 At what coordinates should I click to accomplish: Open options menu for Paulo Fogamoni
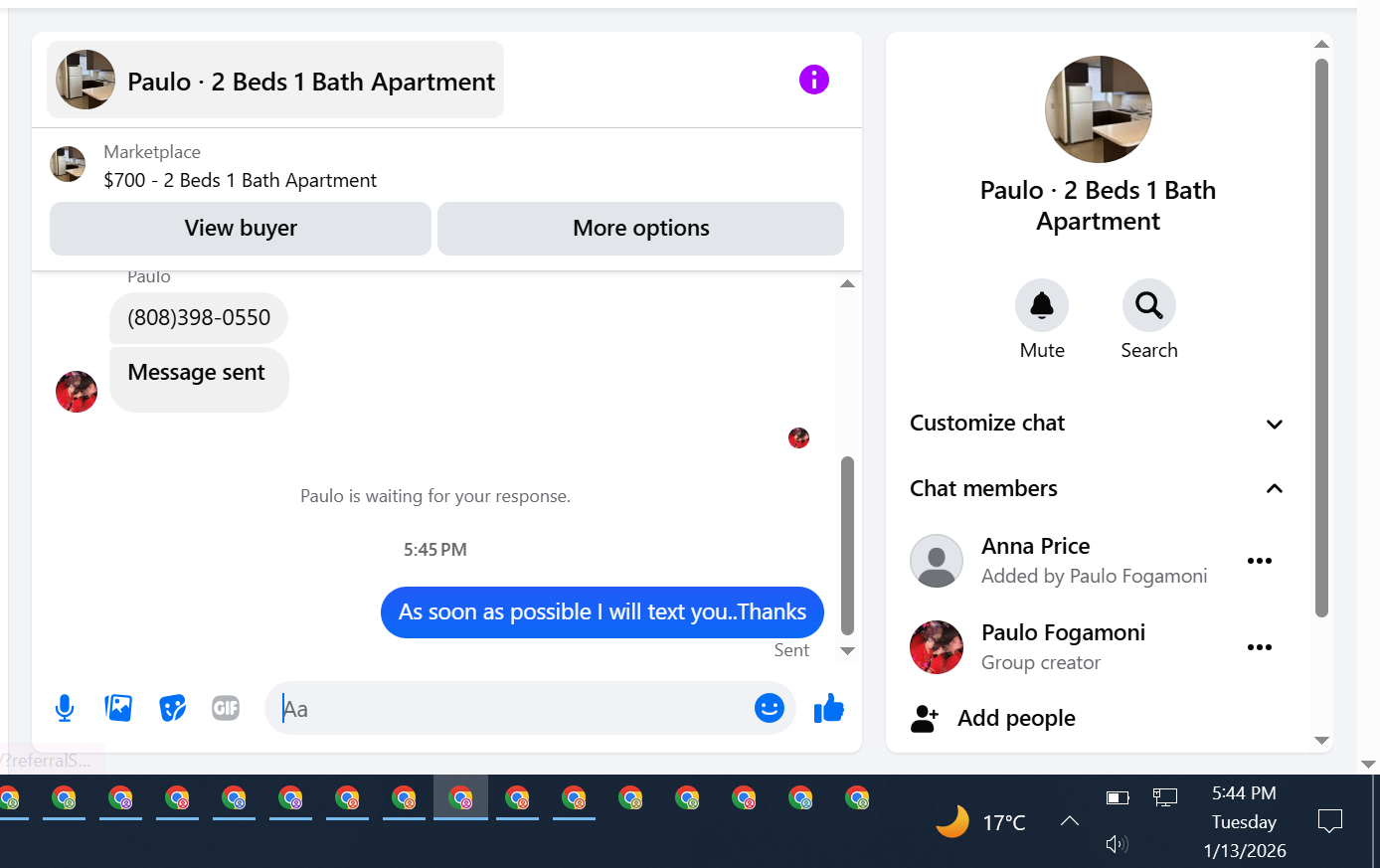click(x=1260, y=647)
